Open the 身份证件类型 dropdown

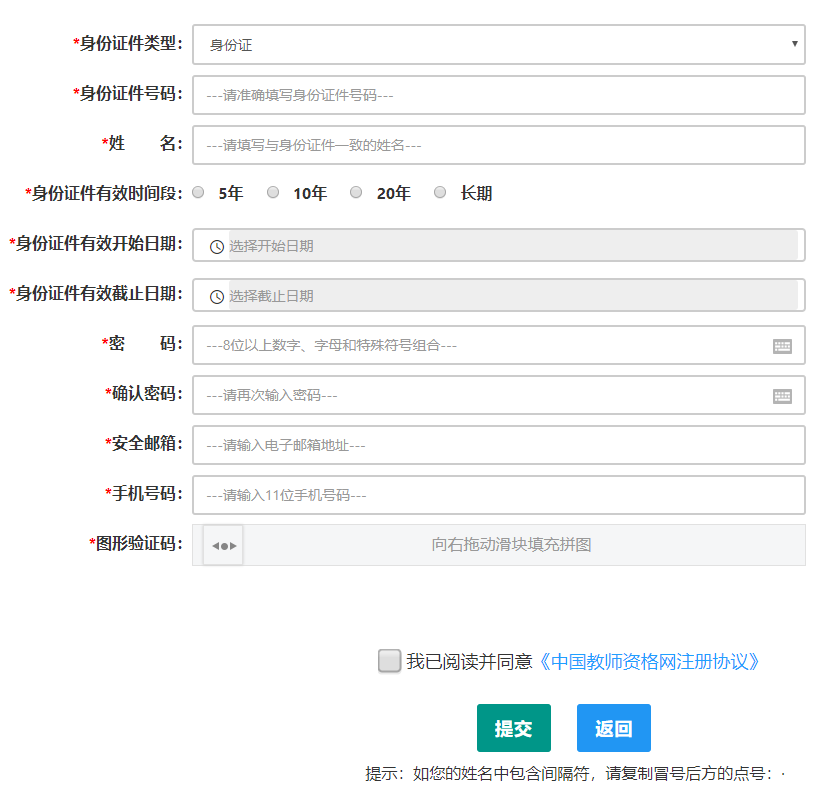pyautogui.click(x=498, y=45)
